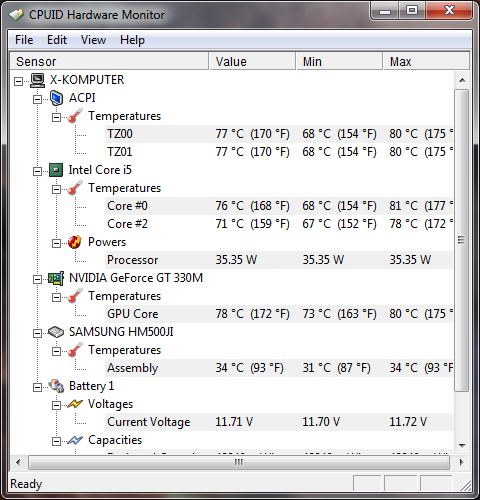Click the Capacities graph icon
480x500 pixels.
(x=75, y=440)
